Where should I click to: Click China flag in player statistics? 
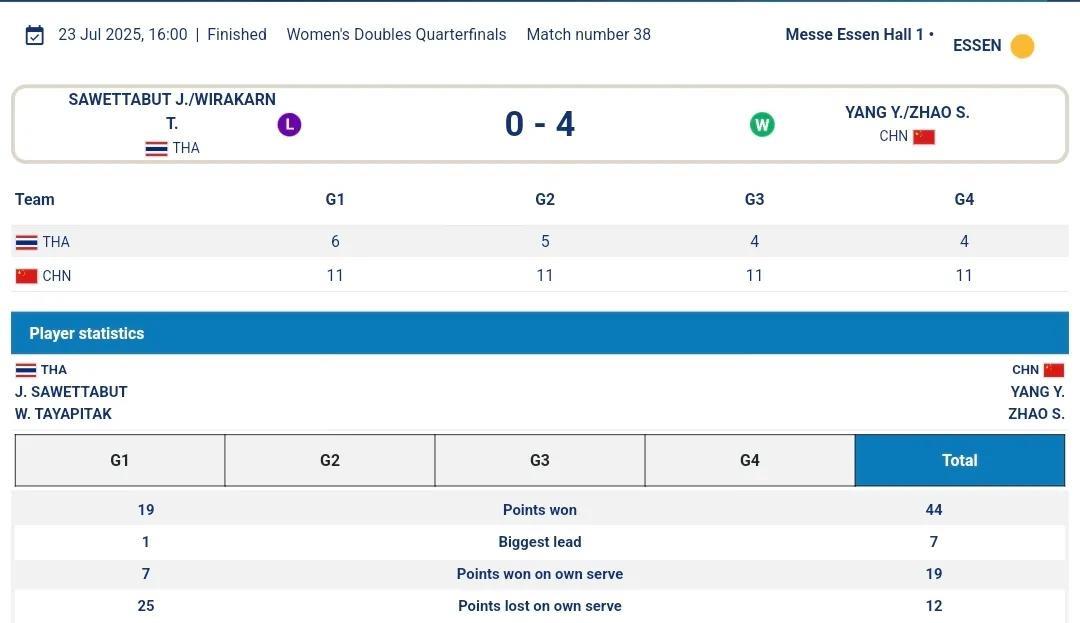pos(1054,370)
